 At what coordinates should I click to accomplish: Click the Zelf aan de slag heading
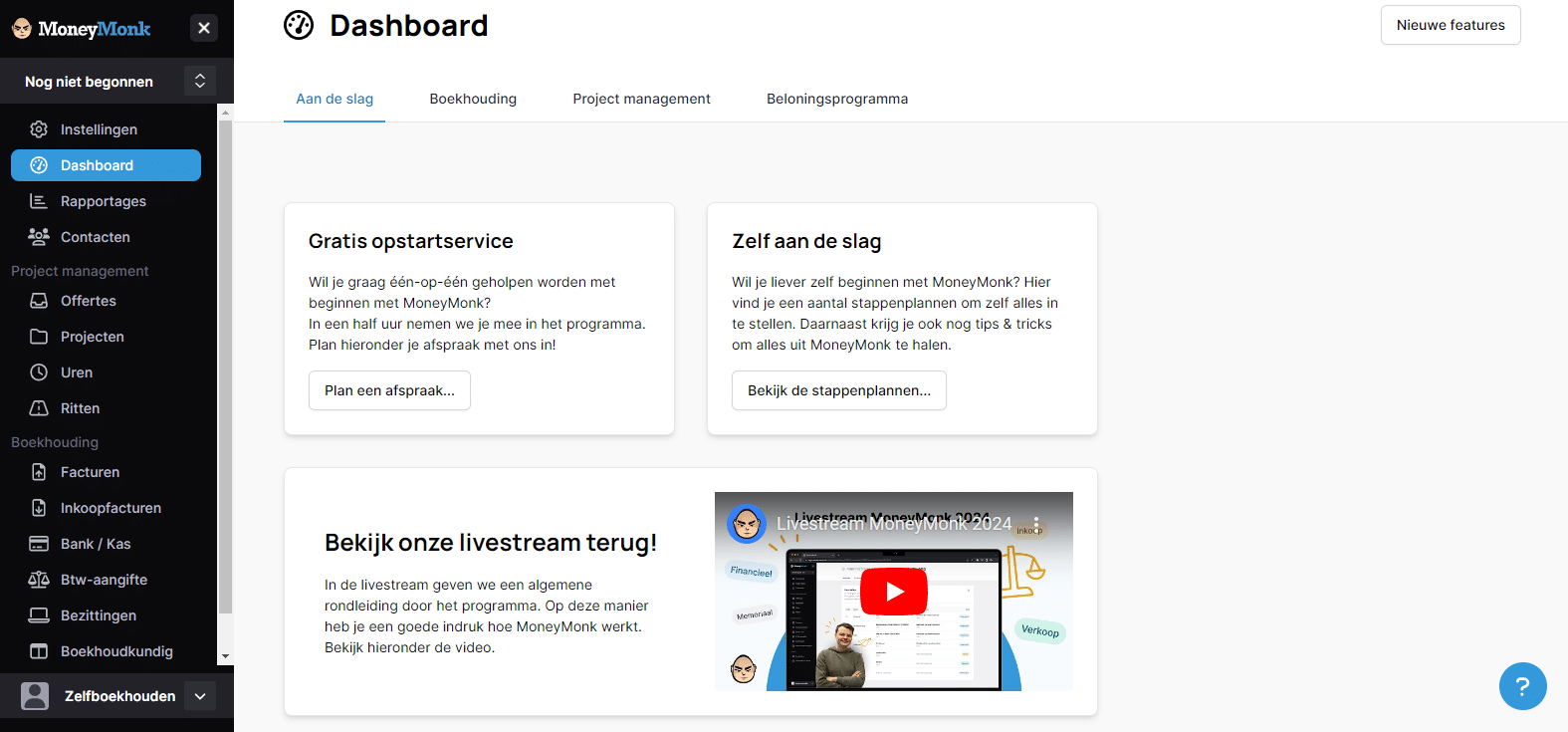(x=806, y=241)
